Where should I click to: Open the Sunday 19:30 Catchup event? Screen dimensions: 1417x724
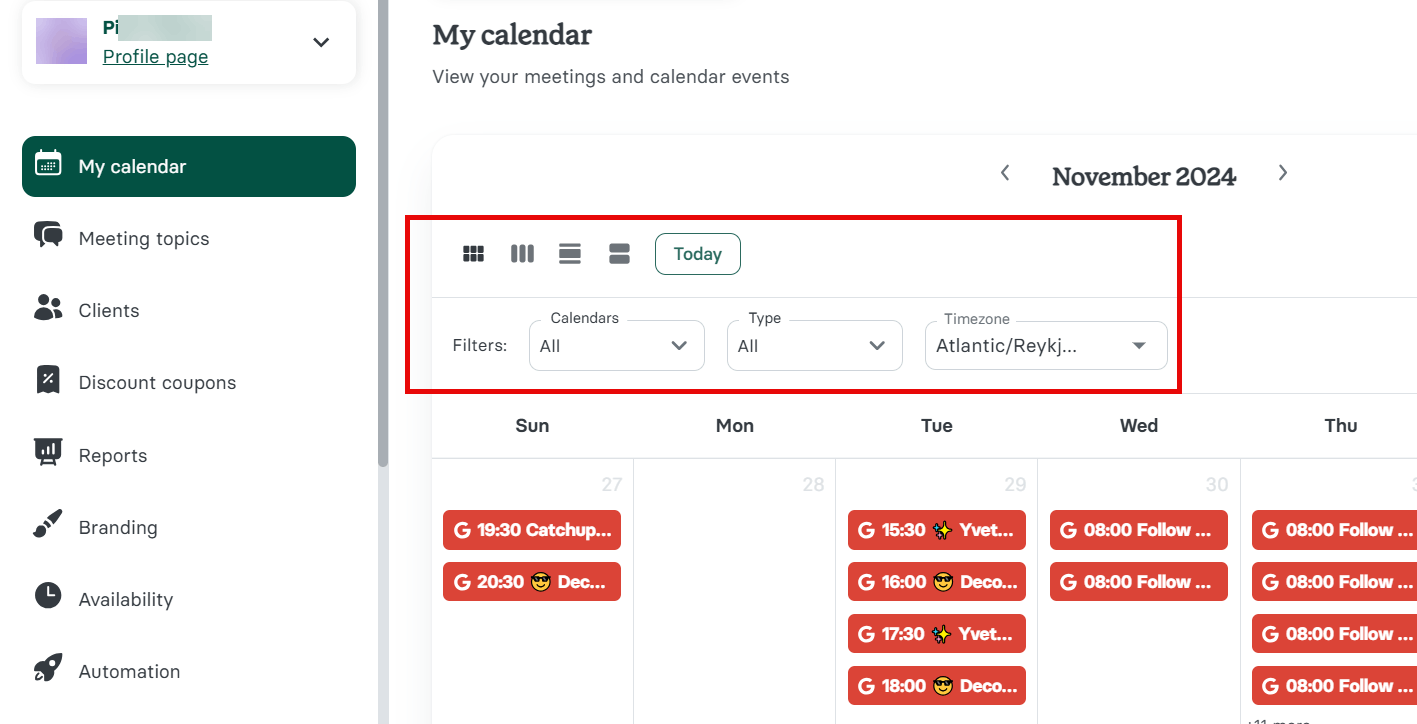[x=532, y=530]
